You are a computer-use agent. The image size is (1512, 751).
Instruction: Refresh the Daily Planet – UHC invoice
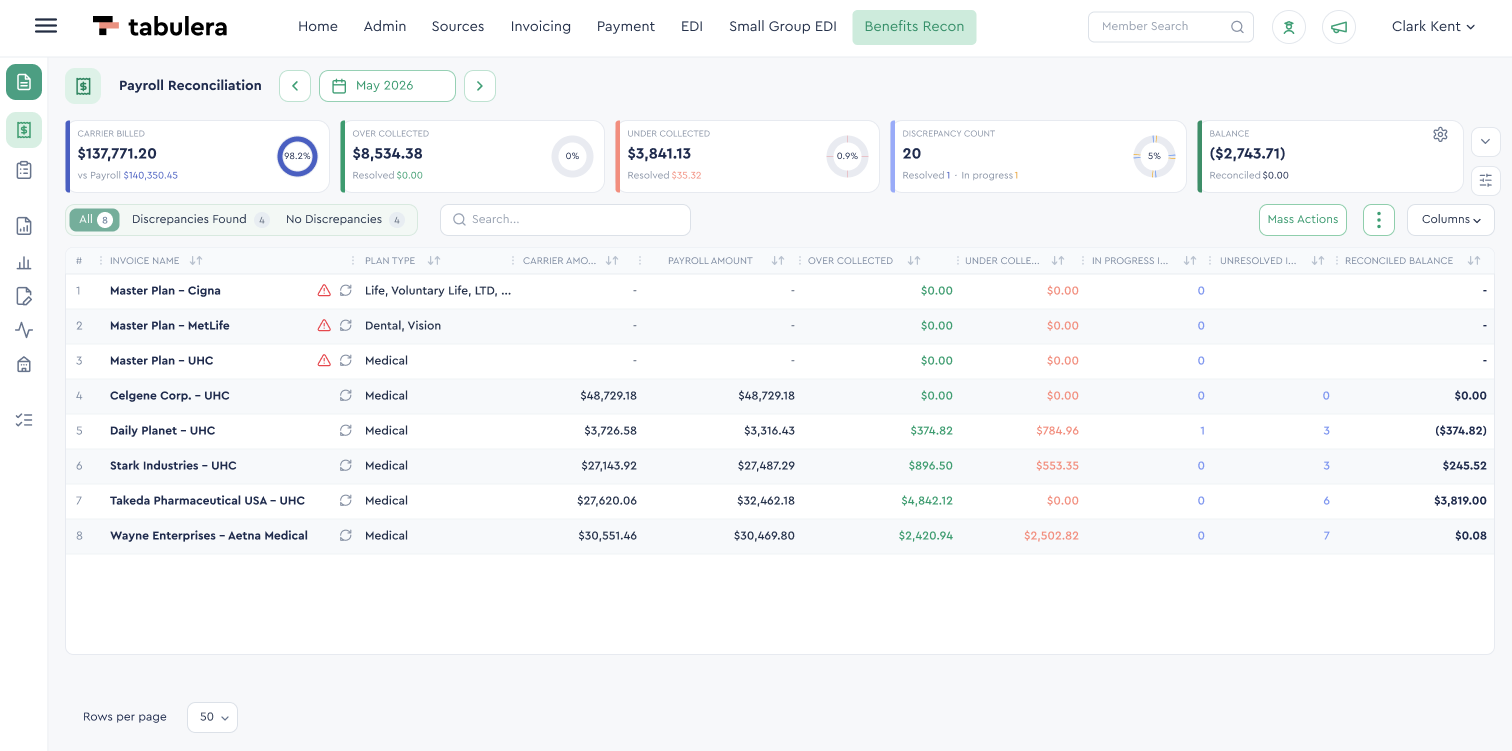346,431
